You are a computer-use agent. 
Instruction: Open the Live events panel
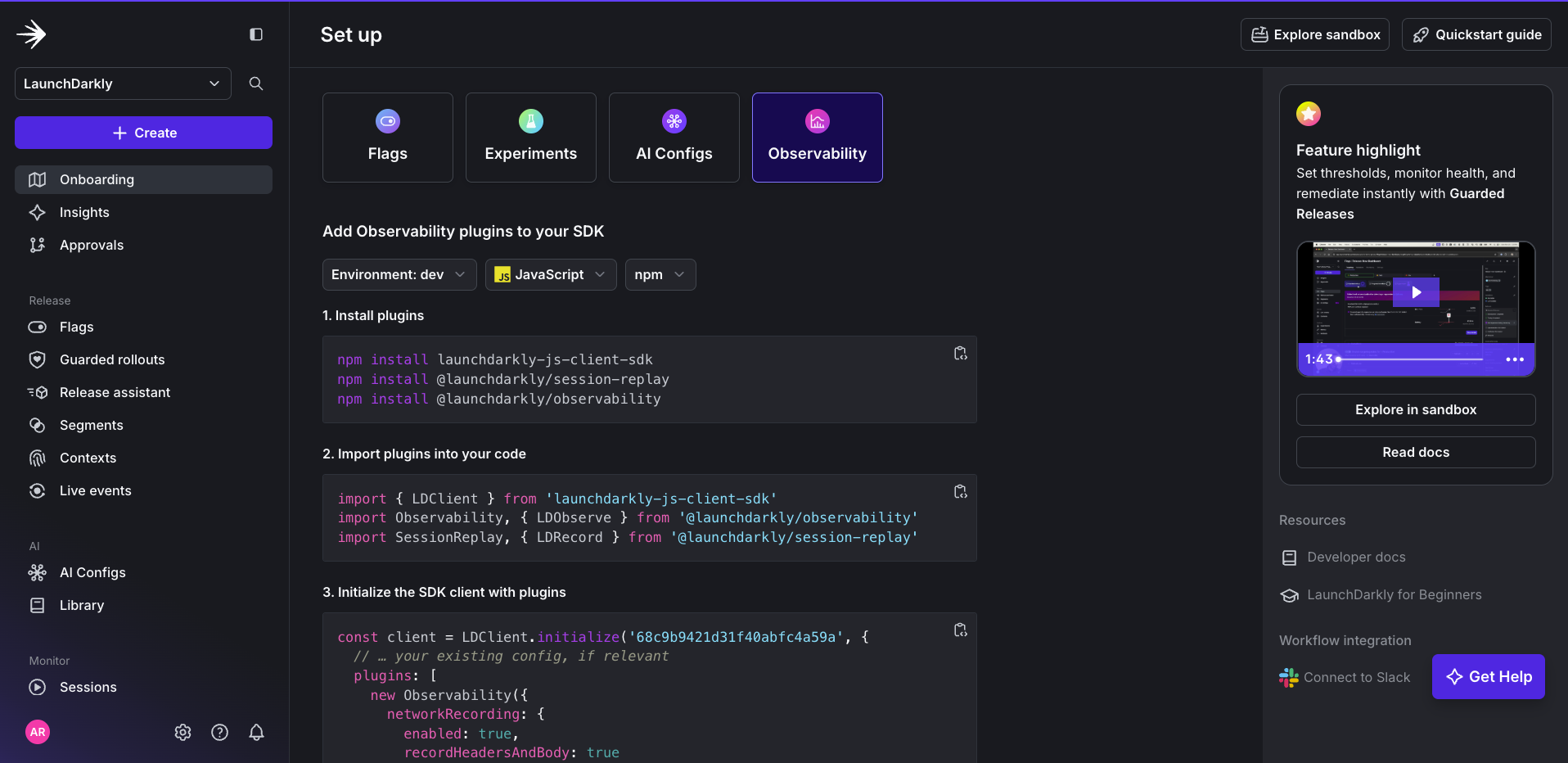96,490
